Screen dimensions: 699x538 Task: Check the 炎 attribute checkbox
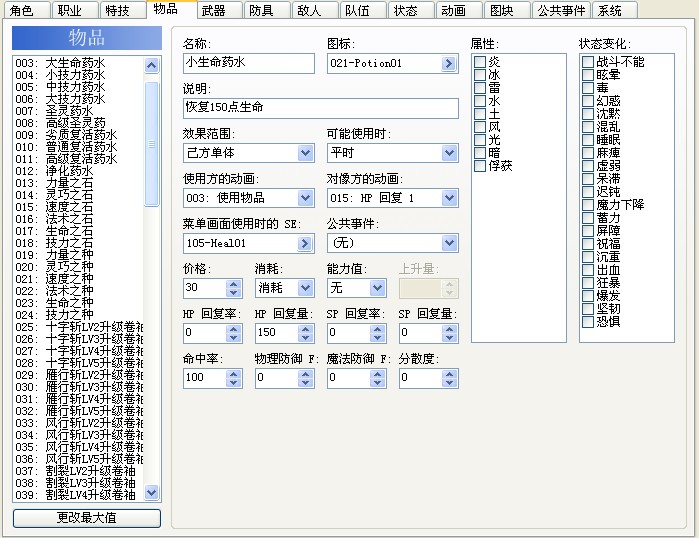click(x=480, y=62)
